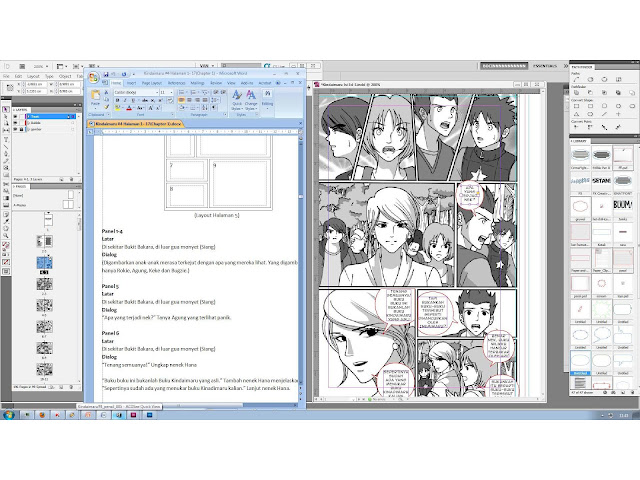Hide the Bubble layer with eye icon
The width and height of the screenshot is (640, 480).
click(x=16, y=123)
